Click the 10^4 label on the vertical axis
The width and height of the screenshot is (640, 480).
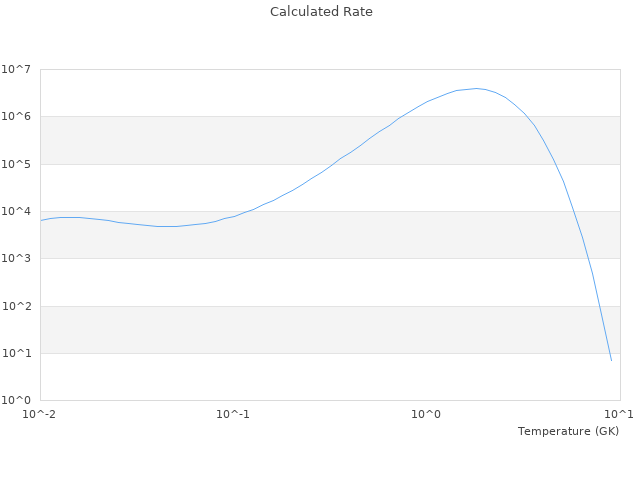(x=17, y=211)
